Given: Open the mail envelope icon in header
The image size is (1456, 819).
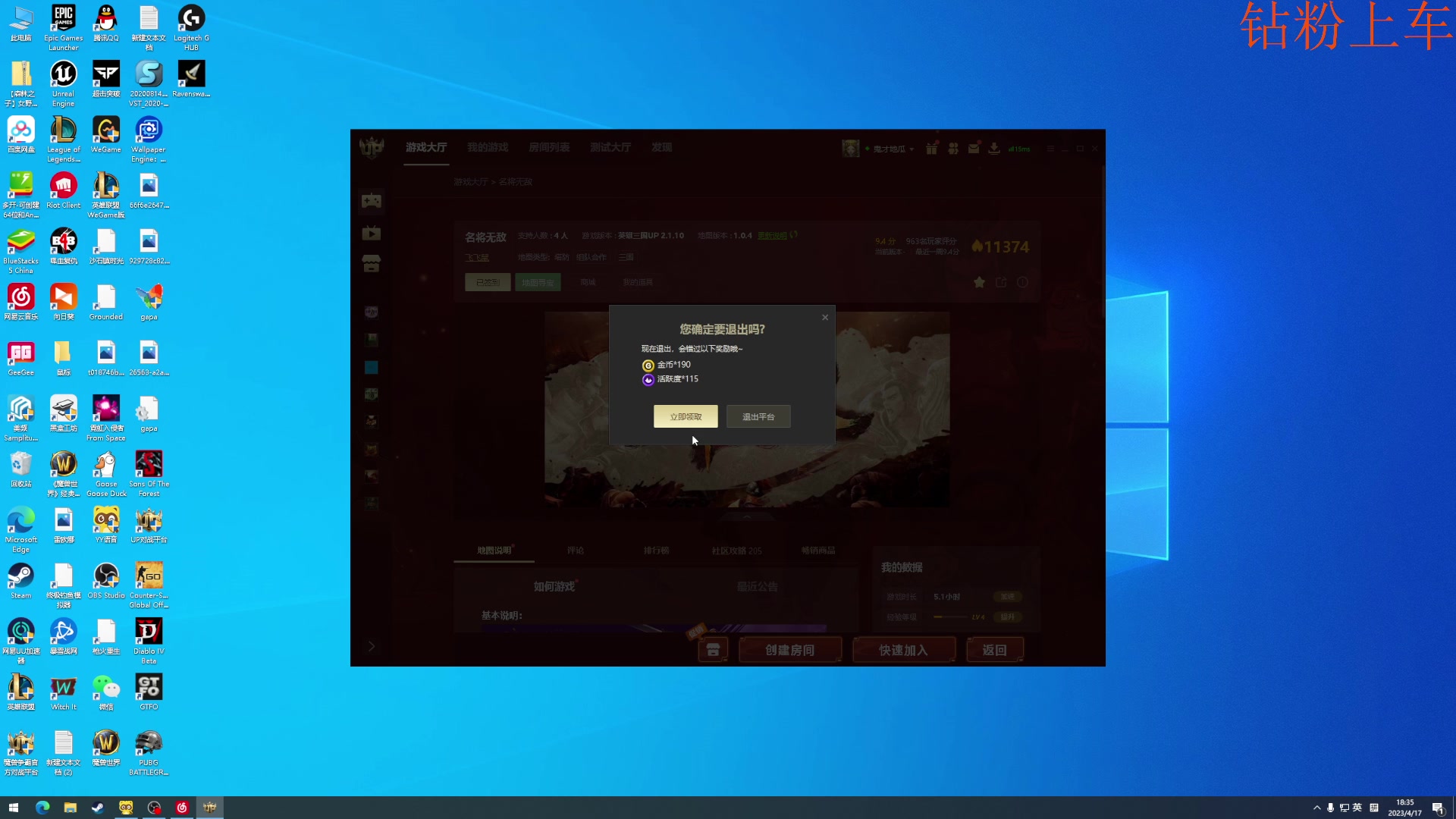Looking at the screenshot, I should [x=974, y=149].
